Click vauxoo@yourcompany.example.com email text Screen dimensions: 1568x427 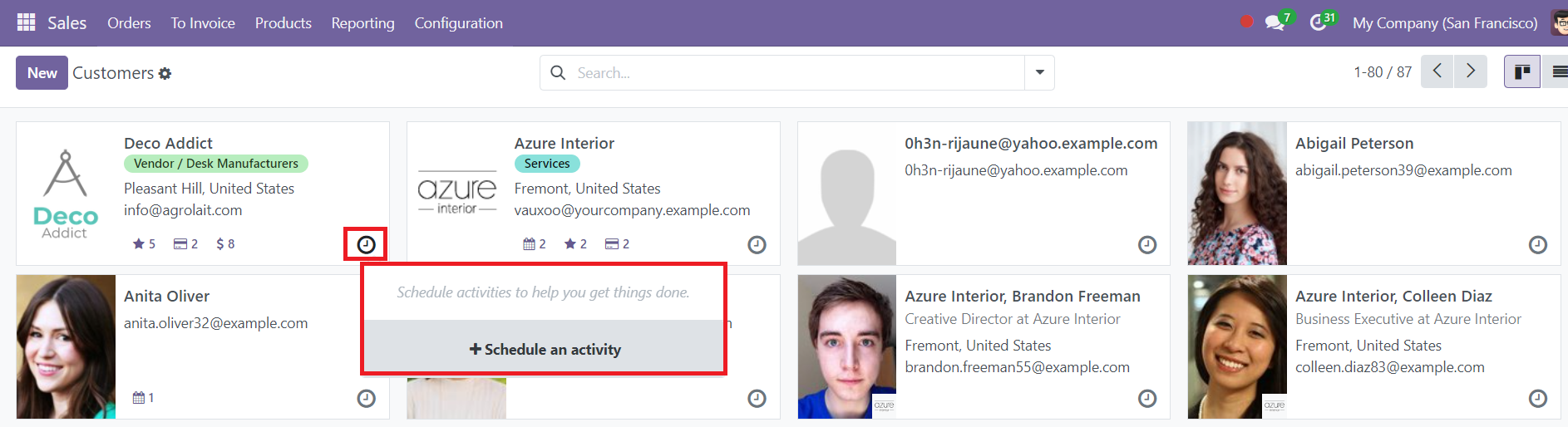pos(632,210)
